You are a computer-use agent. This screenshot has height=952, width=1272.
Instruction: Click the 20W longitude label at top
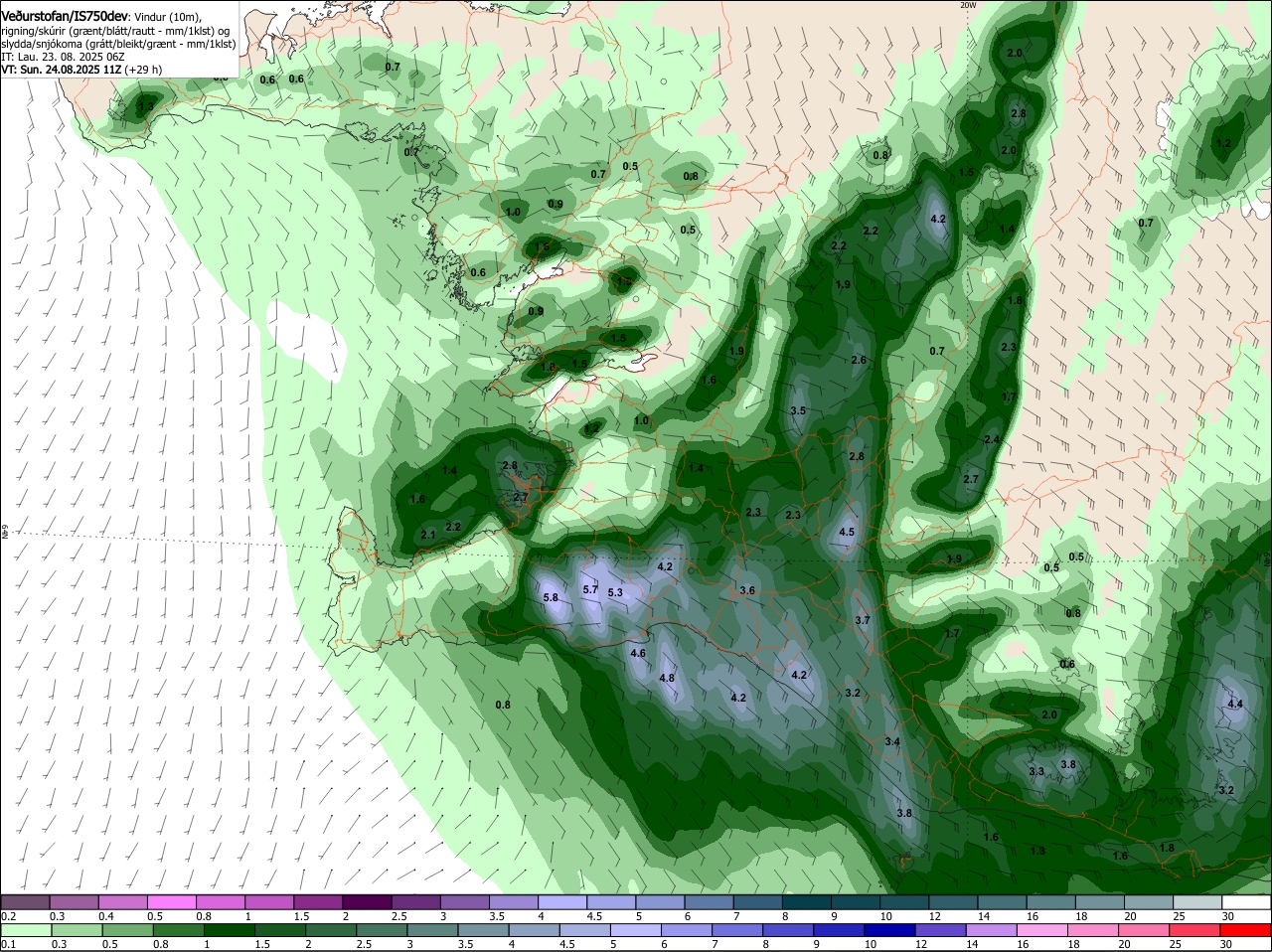969,6
